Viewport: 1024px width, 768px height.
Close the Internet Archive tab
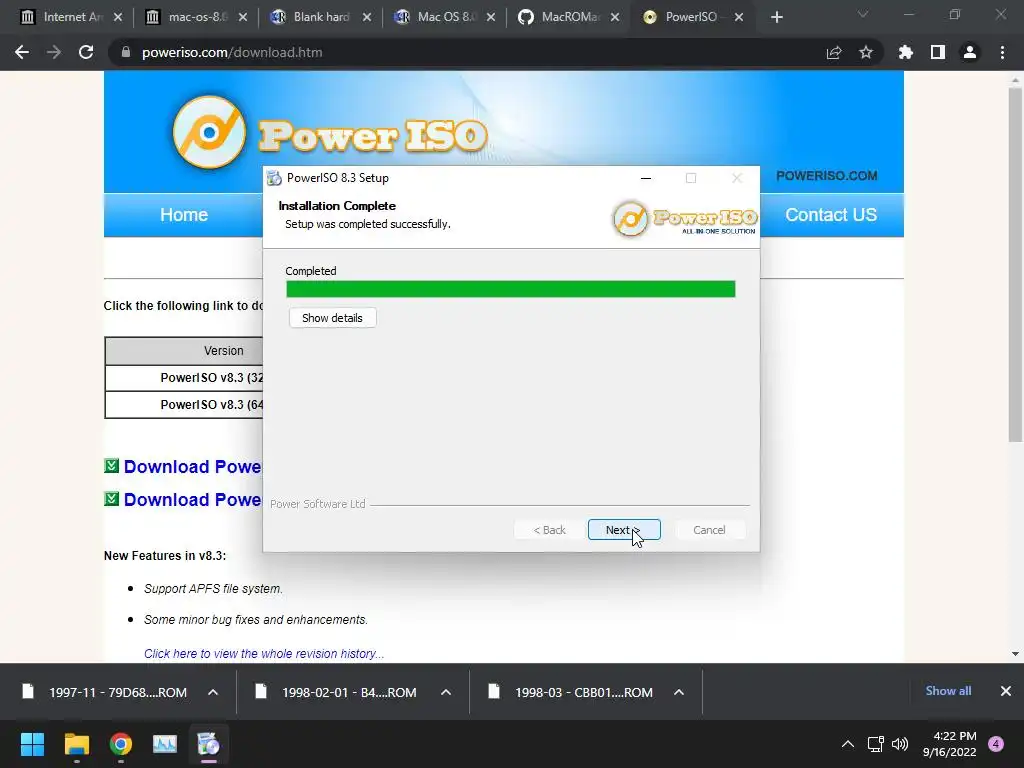(x=118, y=17)
